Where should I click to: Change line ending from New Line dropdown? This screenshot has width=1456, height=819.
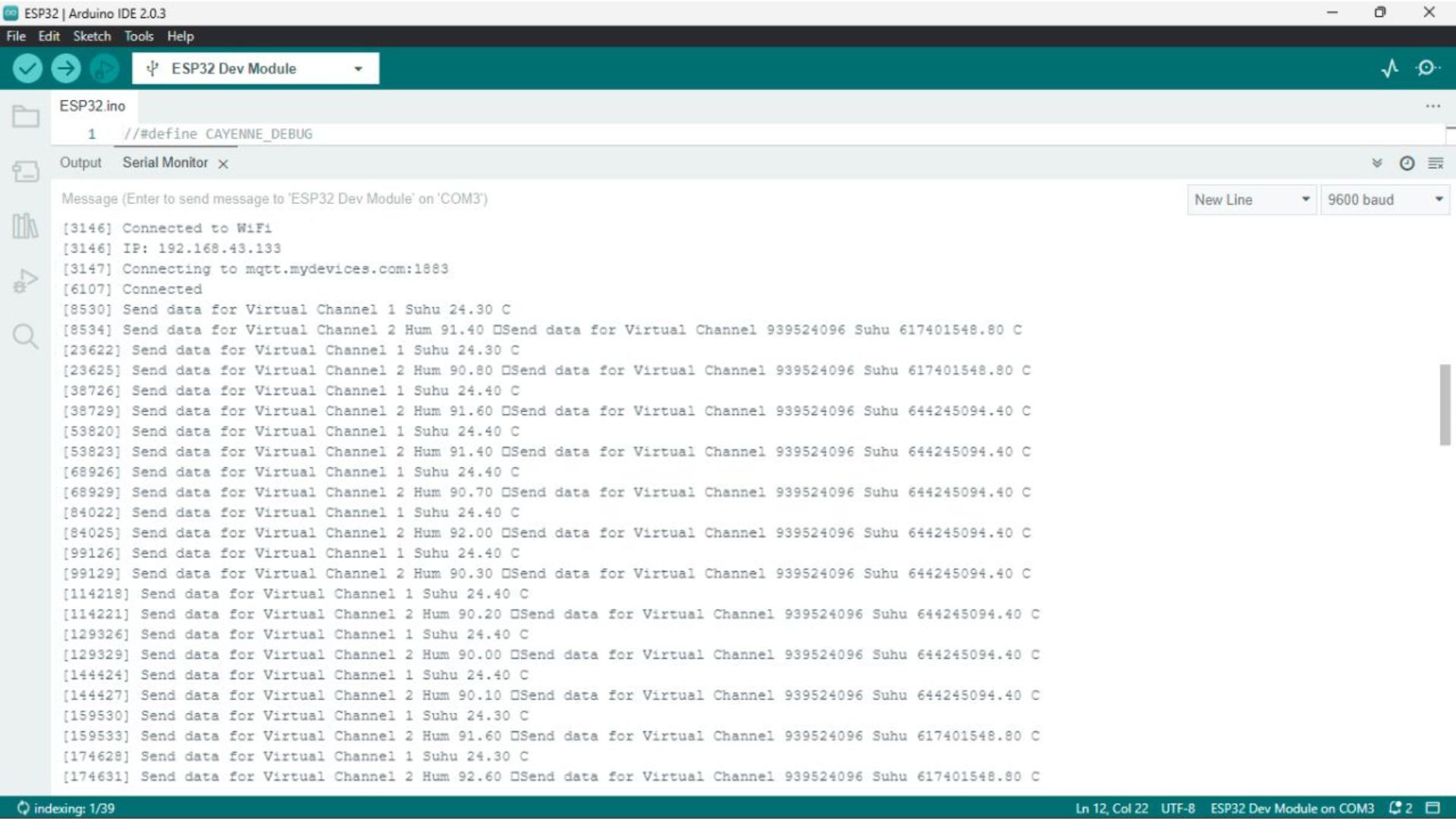click(1250, 199)
